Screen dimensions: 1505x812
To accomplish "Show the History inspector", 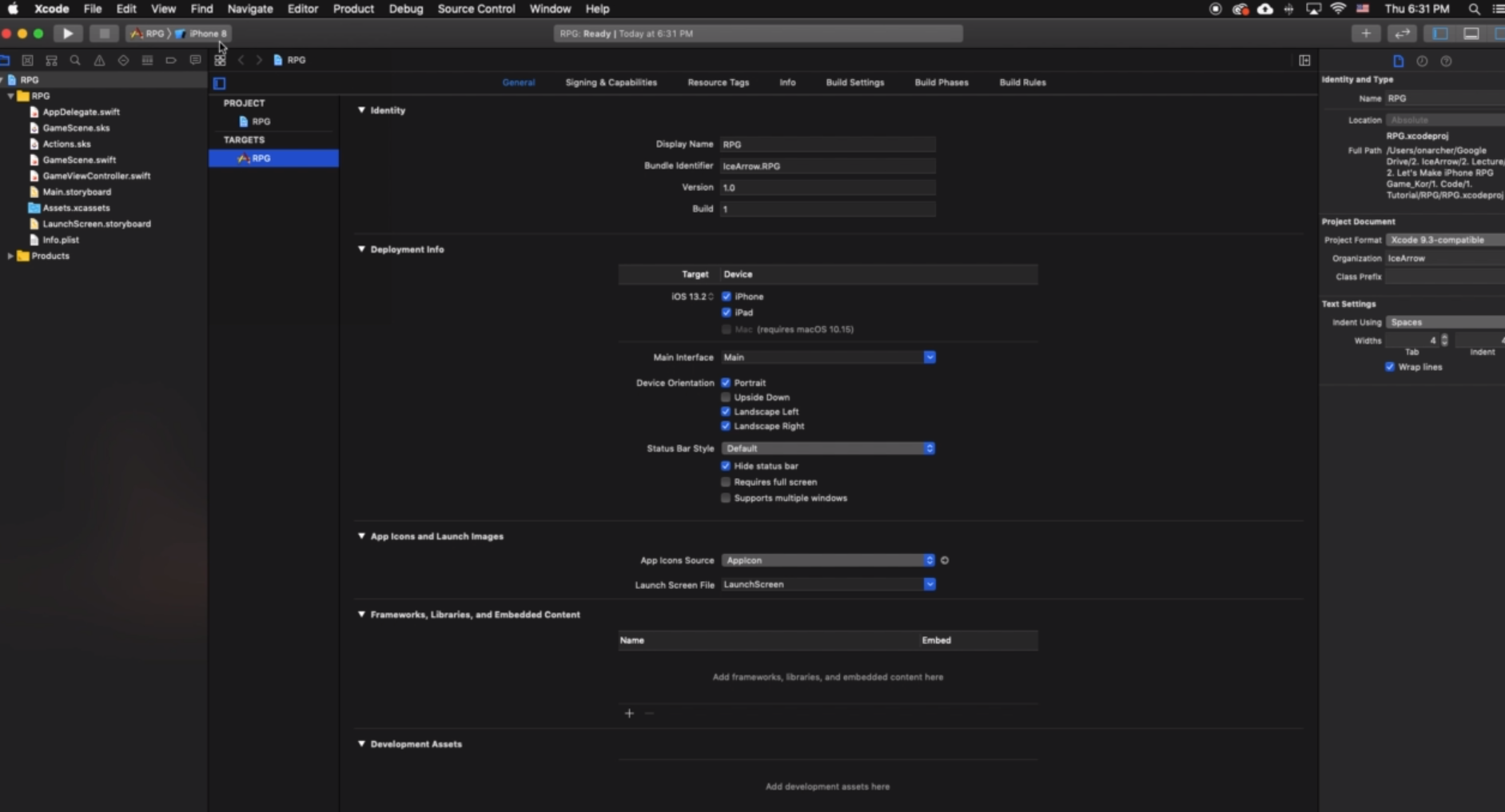I will click(1422, 61).
